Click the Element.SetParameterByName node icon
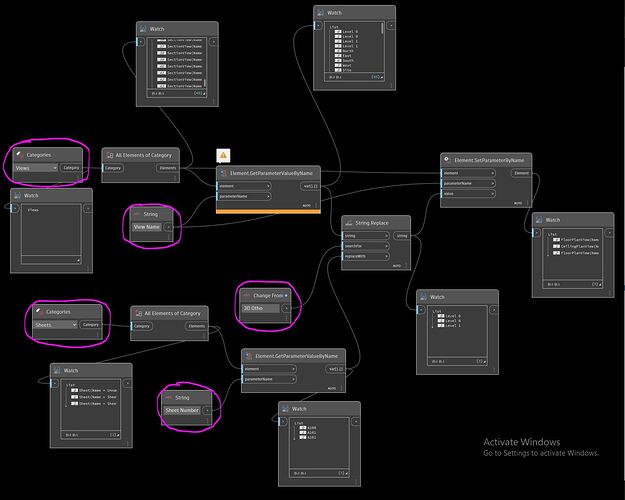 pyautogui.click(x=447, y=159)
